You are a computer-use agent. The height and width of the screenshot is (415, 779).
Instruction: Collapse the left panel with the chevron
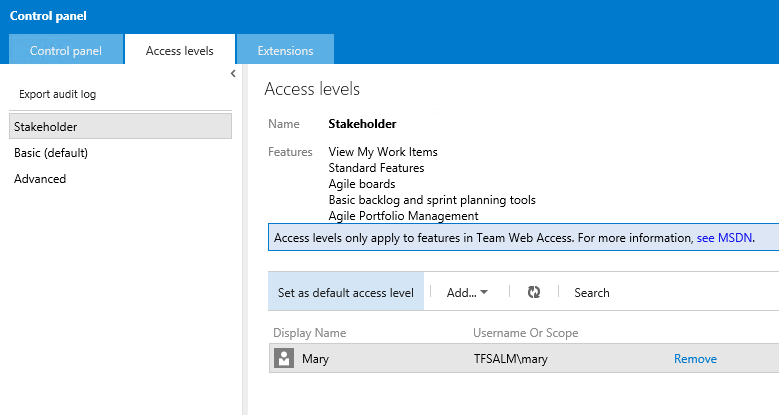click(x=233, y=74)
